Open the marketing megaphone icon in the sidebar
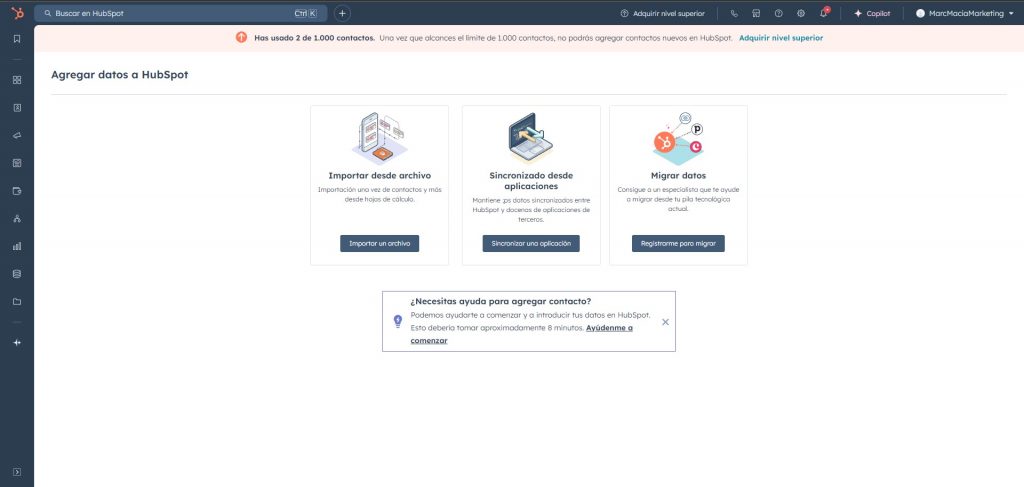The height and width of the screenshot is (487, 1024). pyautogui.click(x=17, y=135)
